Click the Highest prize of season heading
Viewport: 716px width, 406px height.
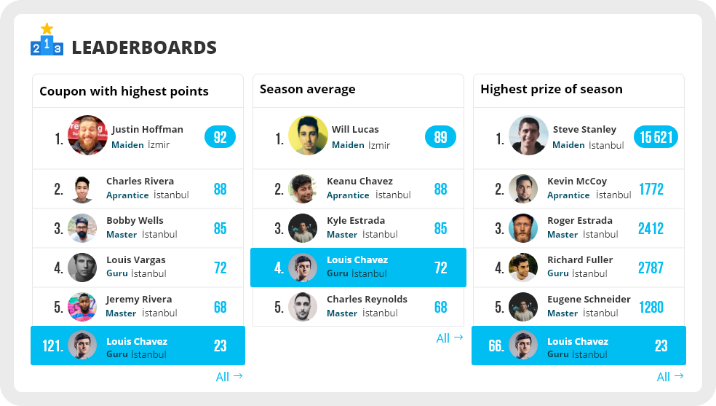point(551,89)
